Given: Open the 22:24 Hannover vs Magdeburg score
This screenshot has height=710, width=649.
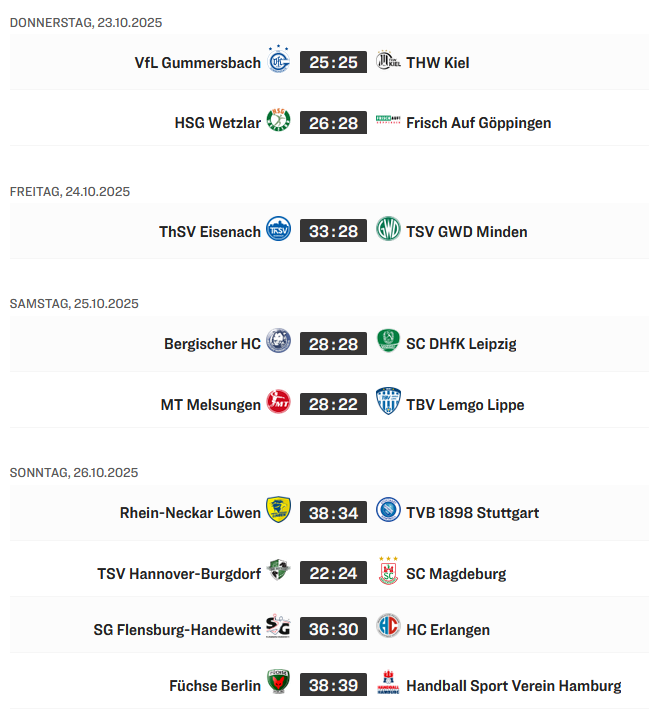Looking at the screenshot, I should pos(333,573).
